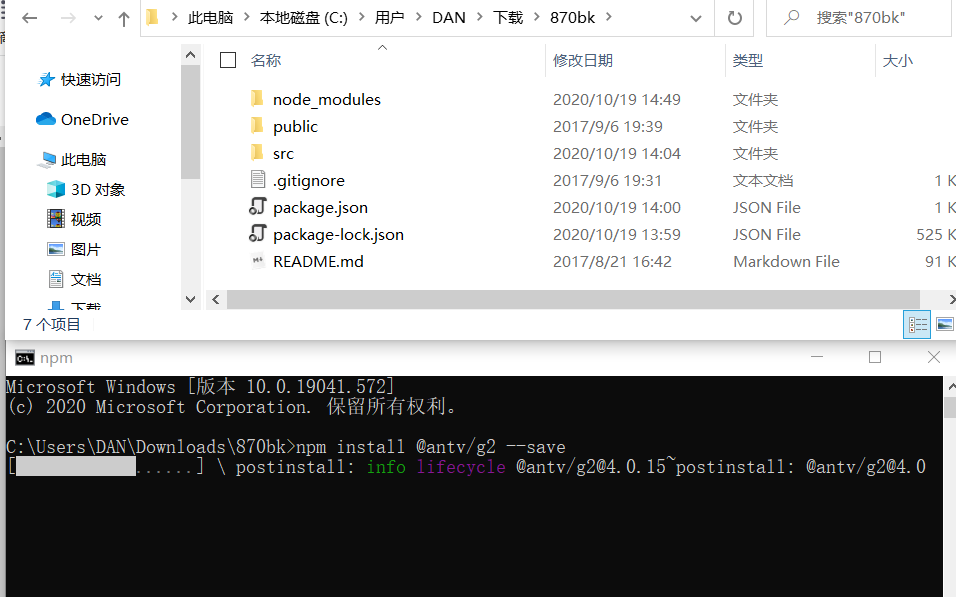Open the package.json file

click(320, 207)
